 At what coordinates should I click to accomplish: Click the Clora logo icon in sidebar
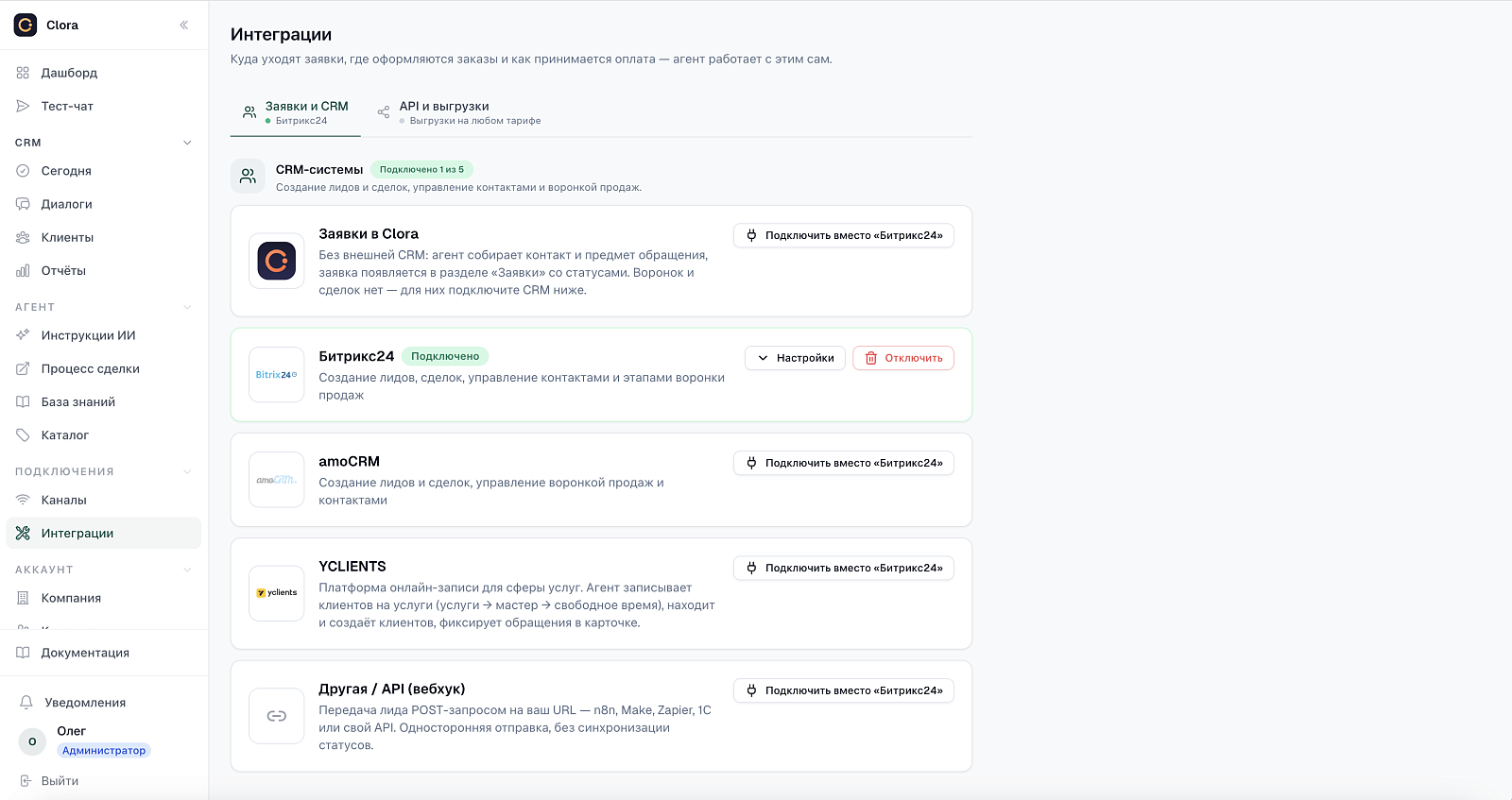tap(26, 25)
